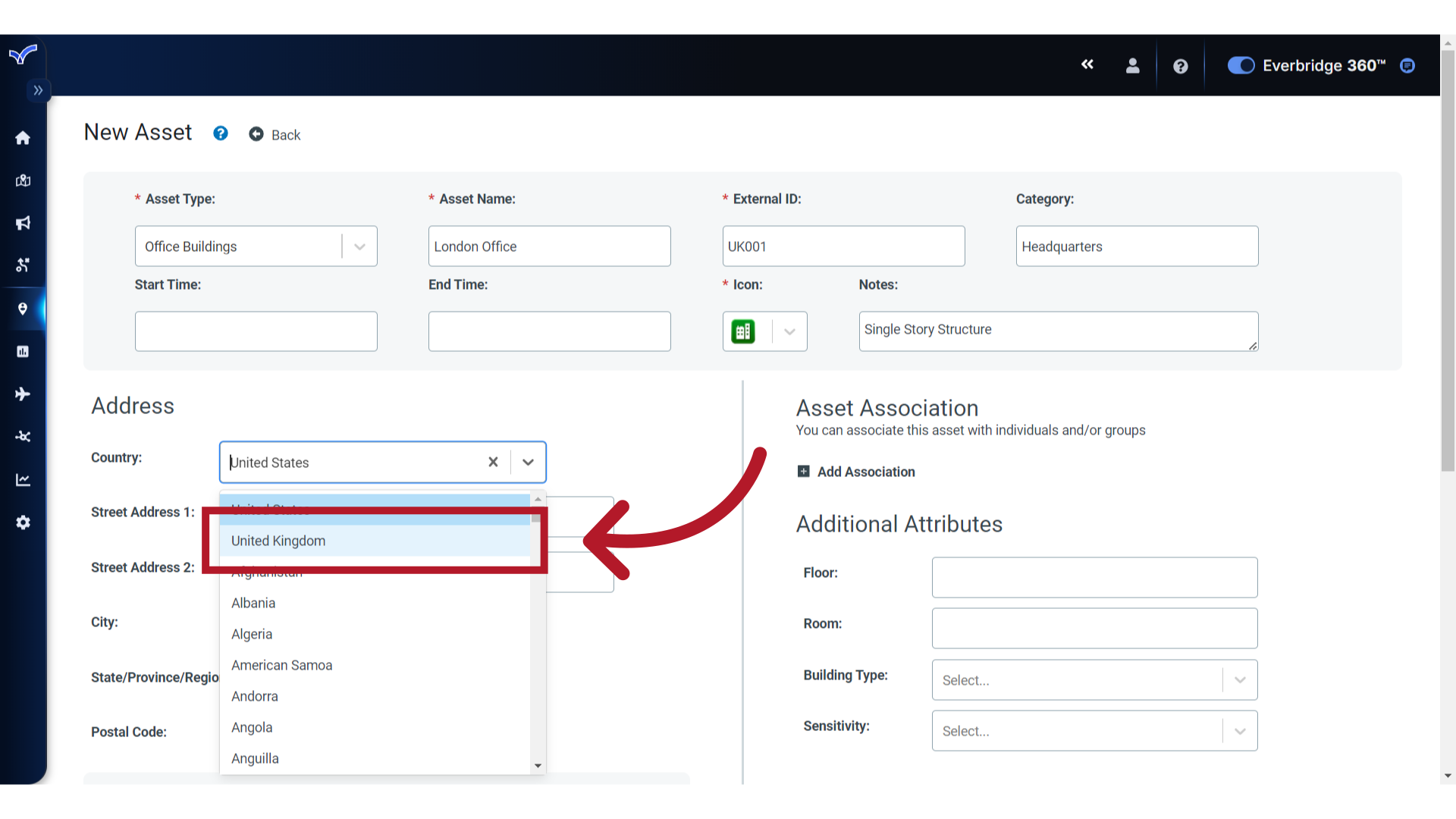Open the user profile icon

[1132, 66]
